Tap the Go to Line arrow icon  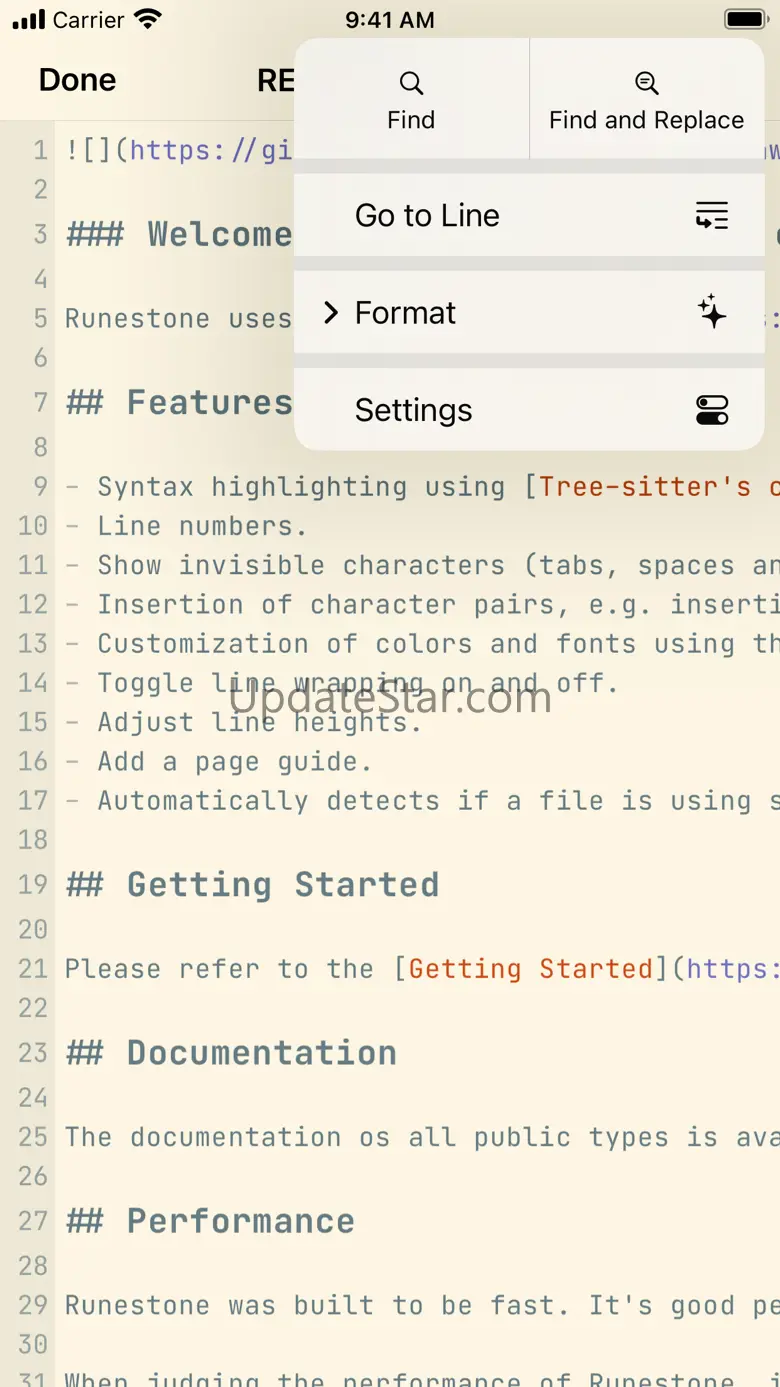(x=712, y=215)
